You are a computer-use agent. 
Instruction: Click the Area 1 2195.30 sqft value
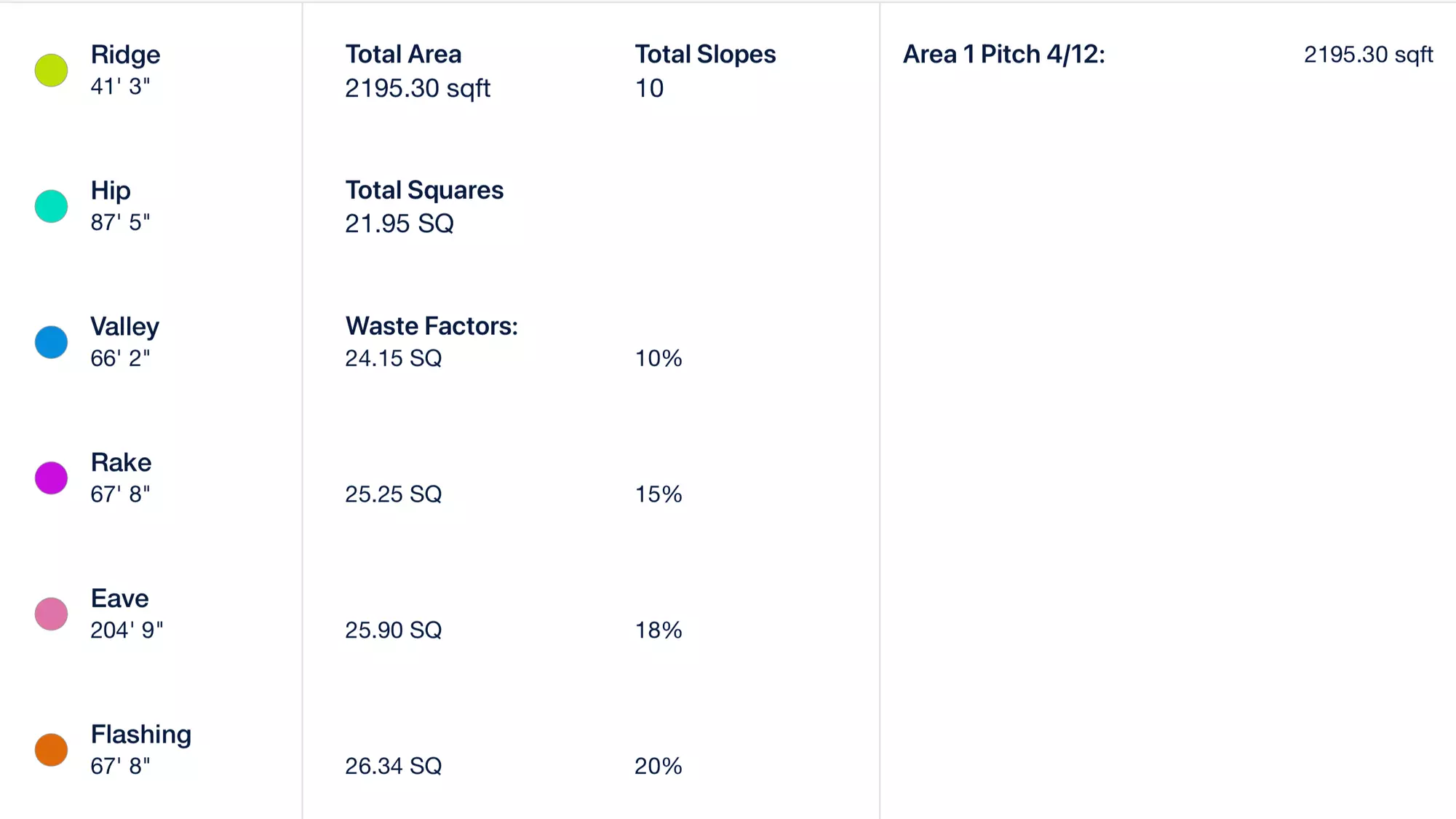(1369, 55)
